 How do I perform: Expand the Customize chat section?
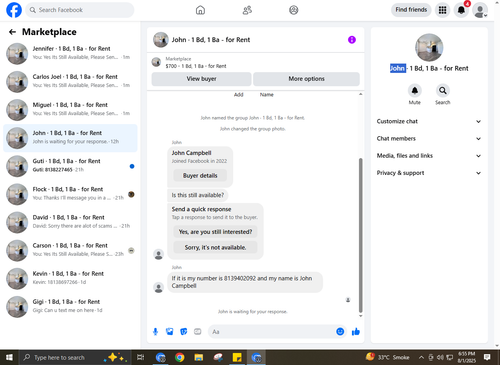coord(429,121)
